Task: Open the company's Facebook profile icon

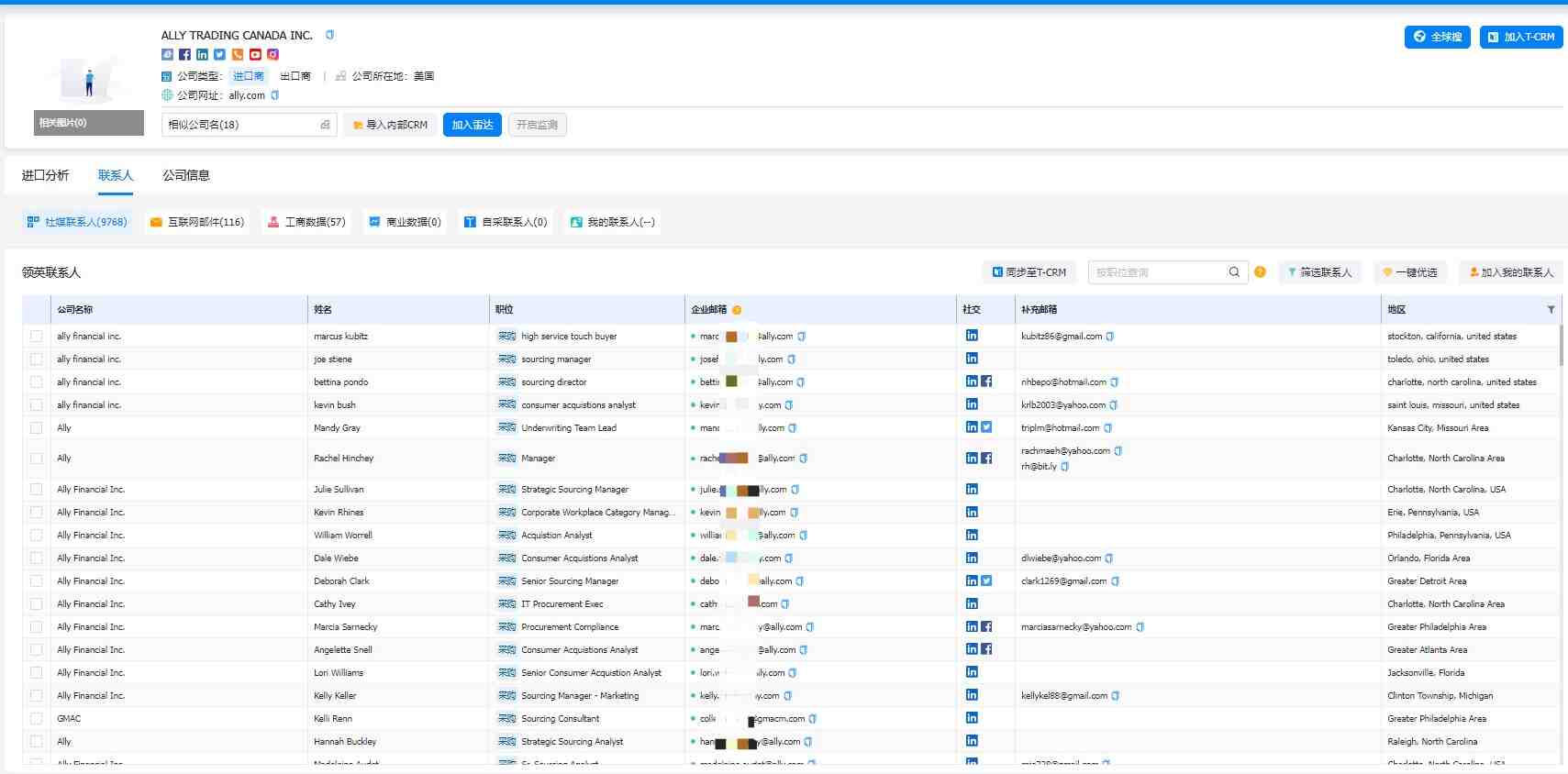Action: click(x=184, y=54)
